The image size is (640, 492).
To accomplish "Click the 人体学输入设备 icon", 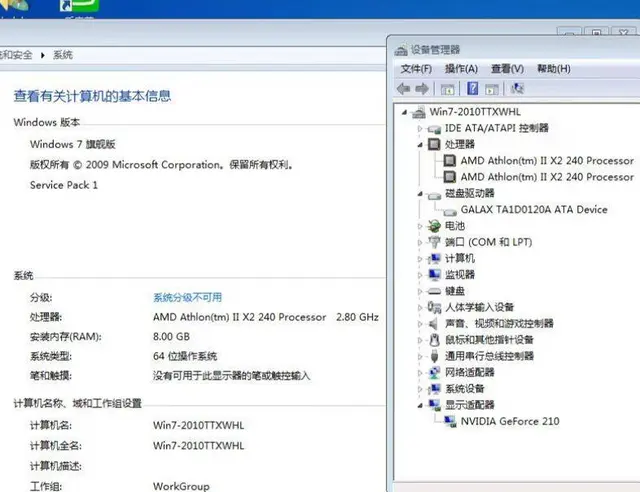I will pos(434,307).
